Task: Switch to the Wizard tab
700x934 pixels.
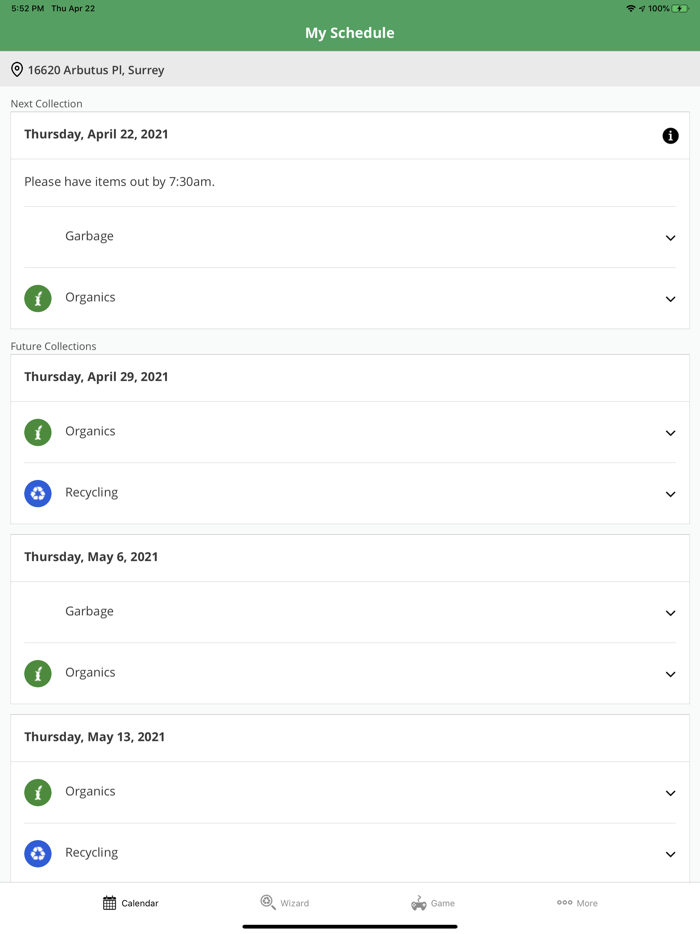Action: 285,903
